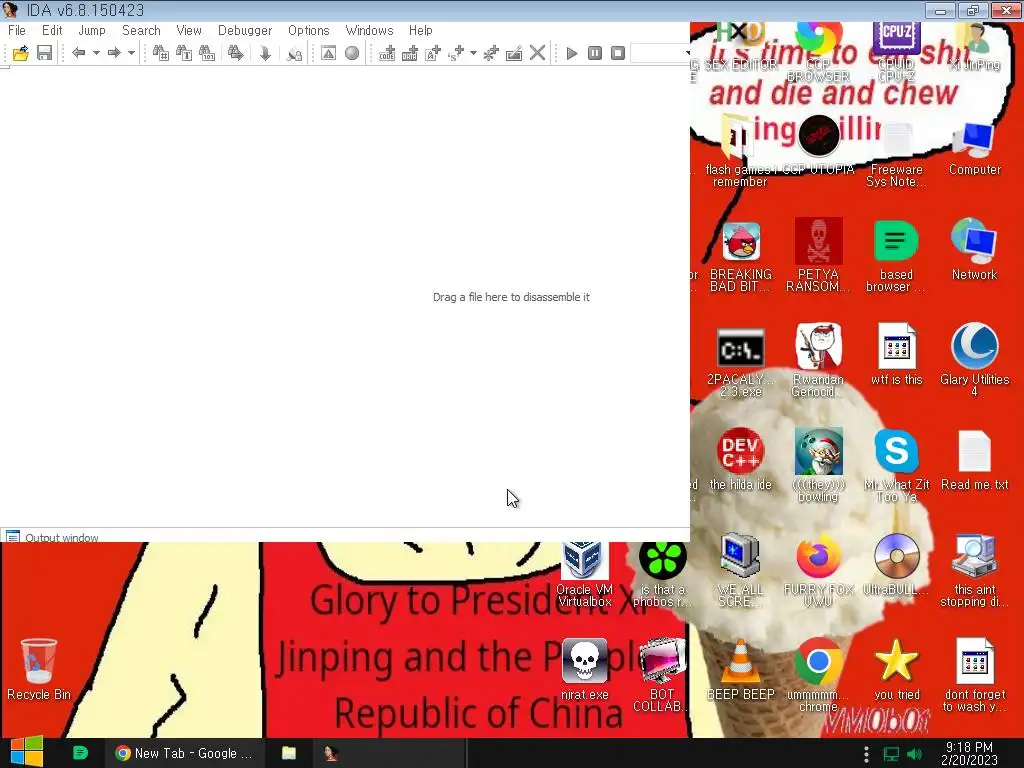Select the 'you tried' star desktop icon
The height and width of the screenshot is (768, 1024).
[897, 669]
